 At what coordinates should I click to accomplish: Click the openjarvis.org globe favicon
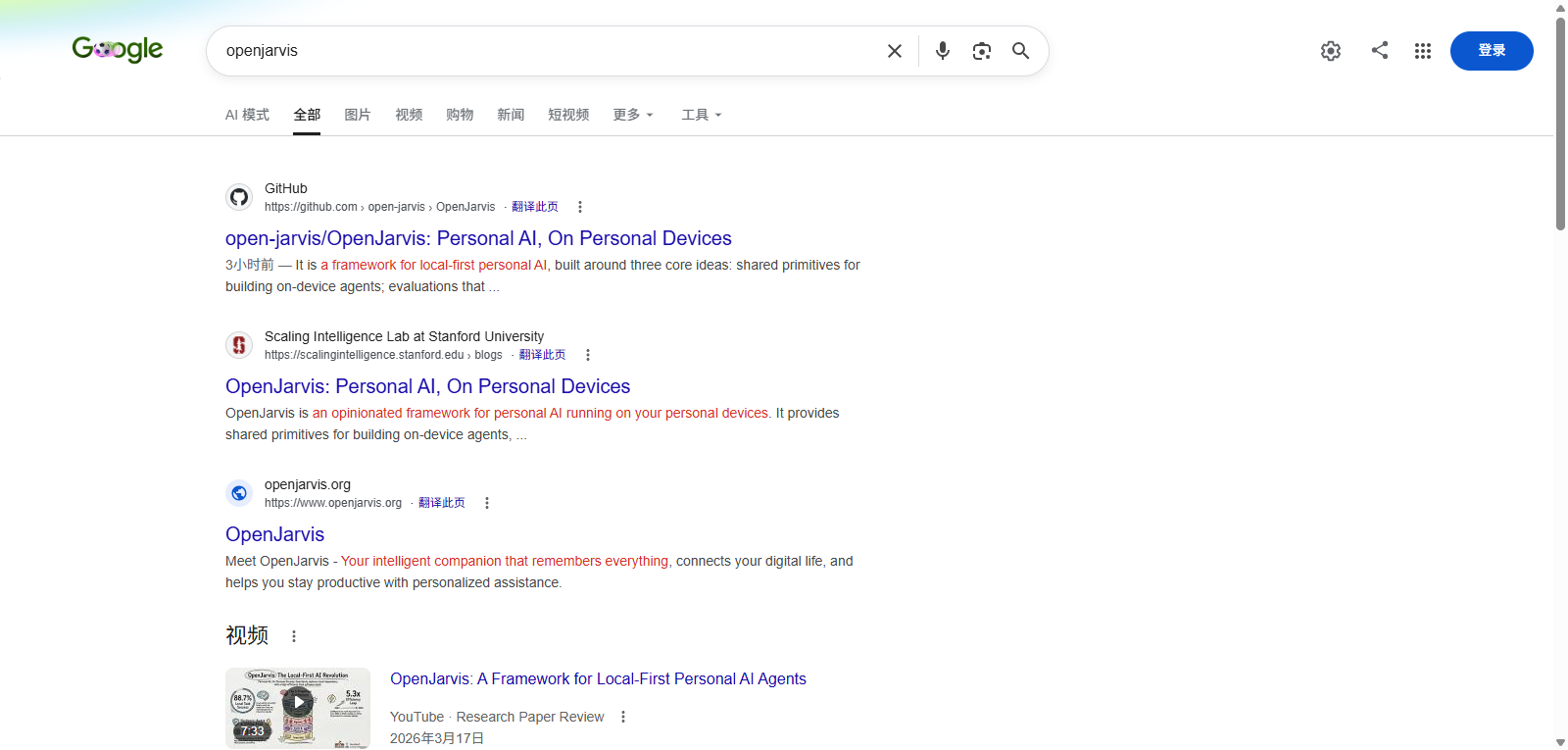(x=239, y=493)
